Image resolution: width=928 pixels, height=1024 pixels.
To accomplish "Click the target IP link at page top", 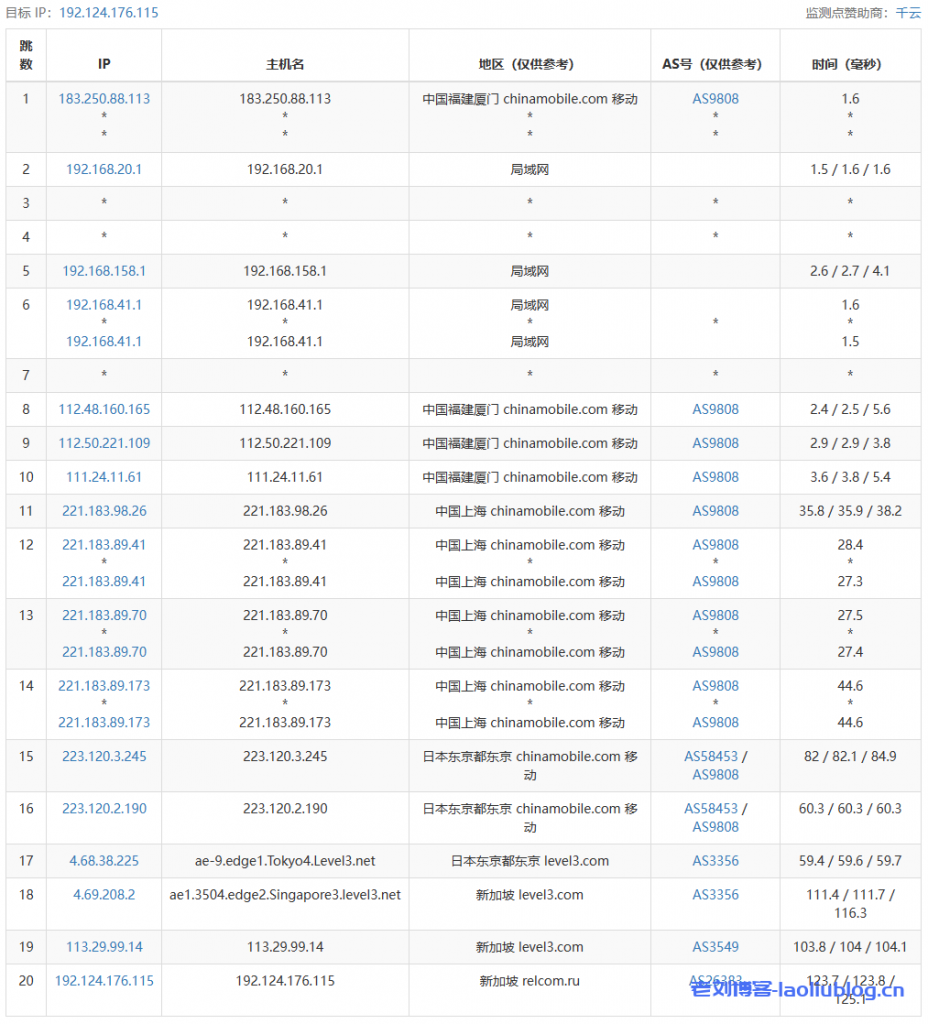I will click(108, 13).
